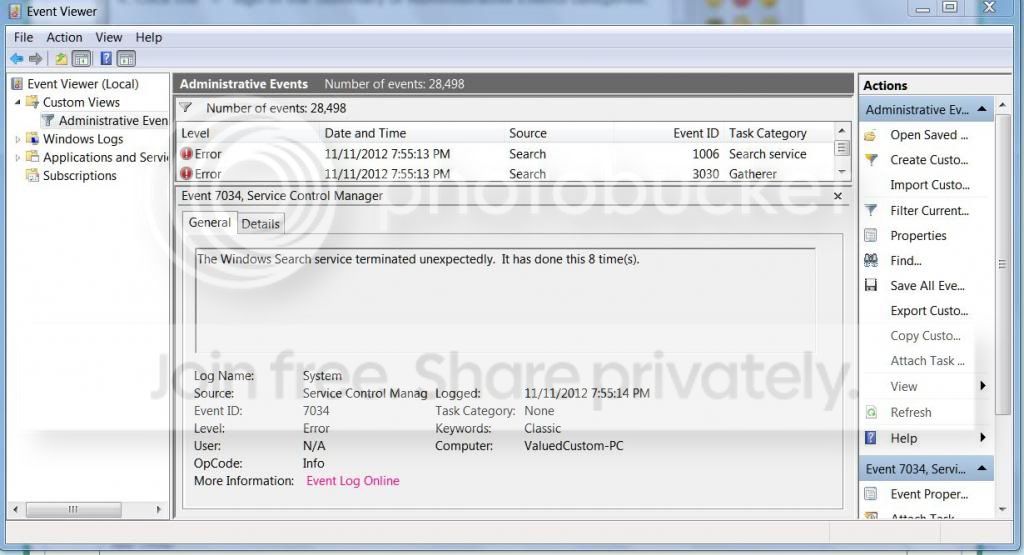
Task: Click the Up one level toolbar icon
Action: coord(61,59)
